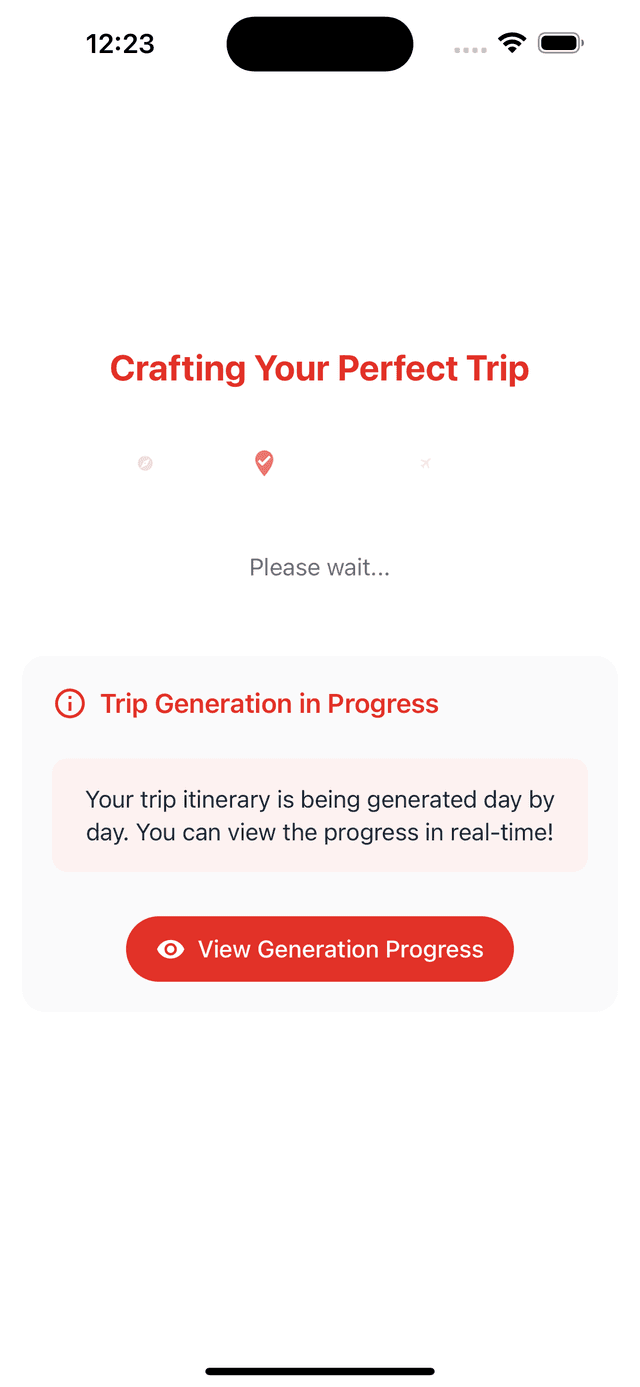
Task: Click the real-time progress message text
Action: pyautogui.click(x=320, y=815)
